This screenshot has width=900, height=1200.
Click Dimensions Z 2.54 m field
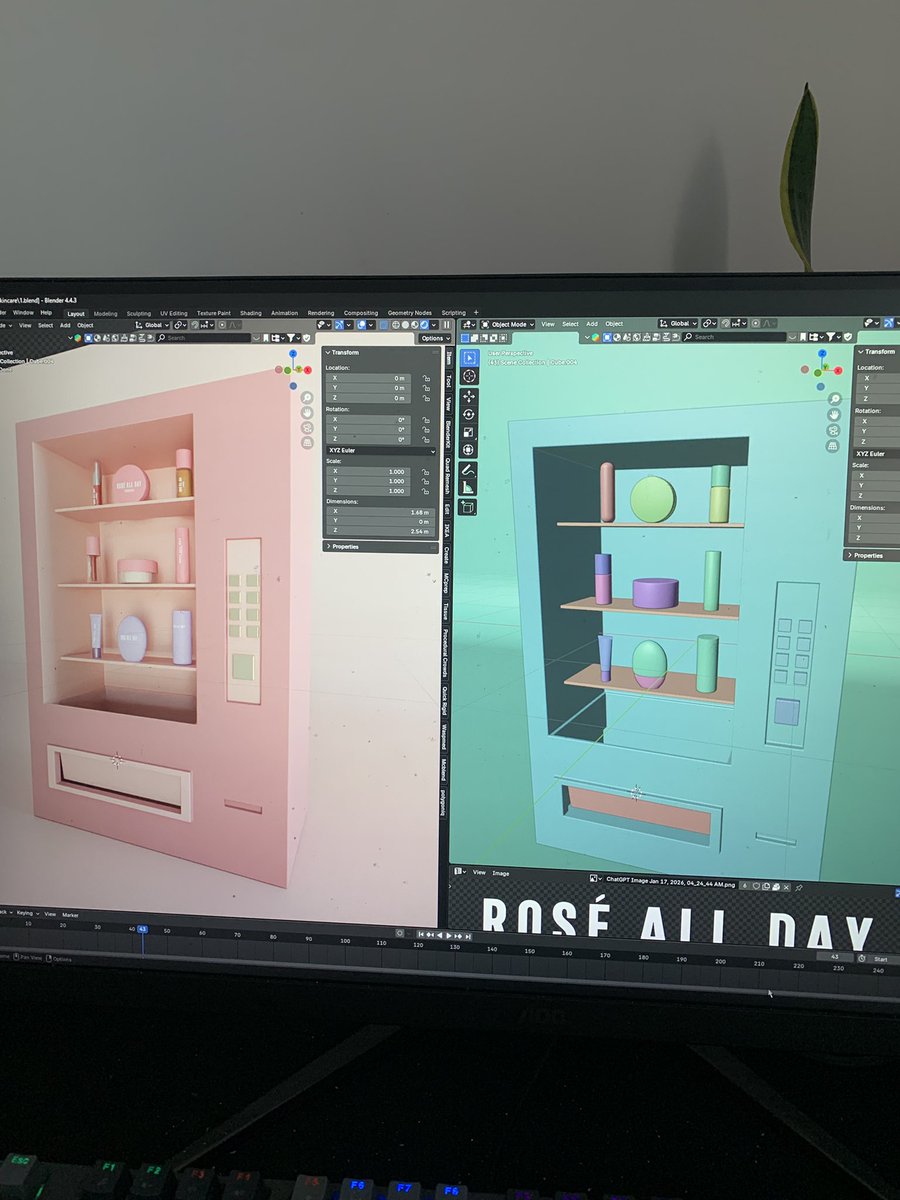[380, 532]
